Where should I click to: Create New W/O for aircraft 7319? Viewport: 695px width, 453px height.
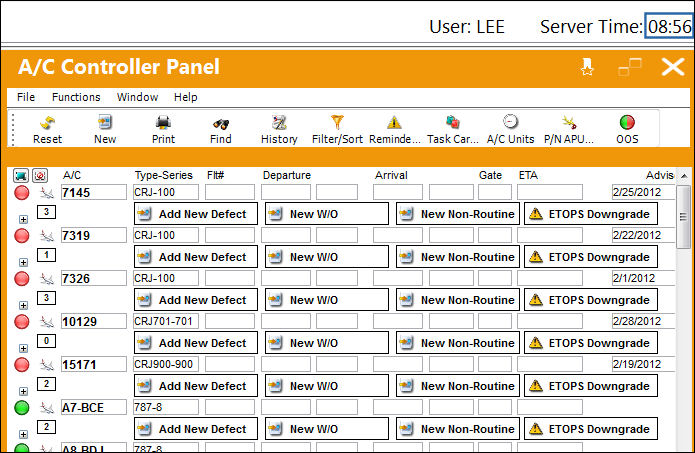(x=327, y=257)
